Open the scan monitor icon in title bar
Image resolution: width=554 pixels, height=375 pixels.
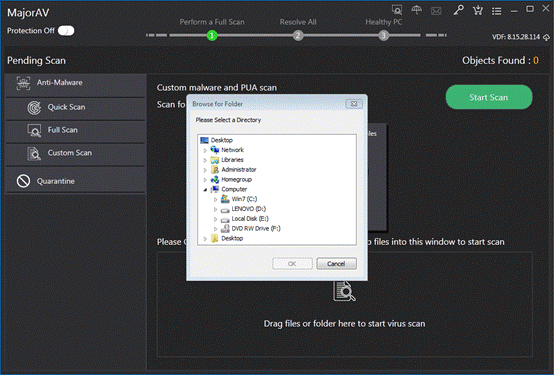(397, 10)
